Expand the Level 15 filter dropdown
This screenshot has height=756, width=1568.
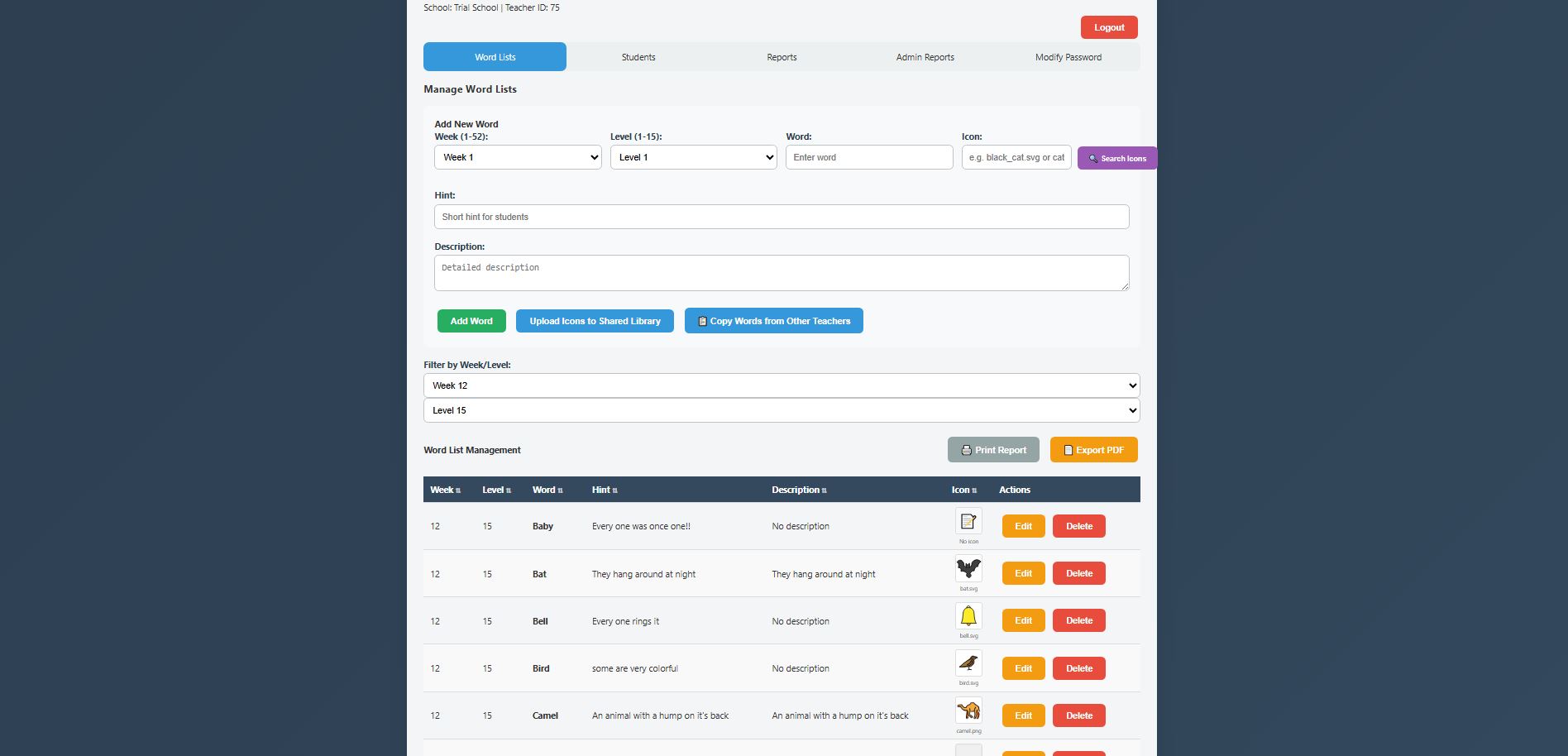[781, 410]
